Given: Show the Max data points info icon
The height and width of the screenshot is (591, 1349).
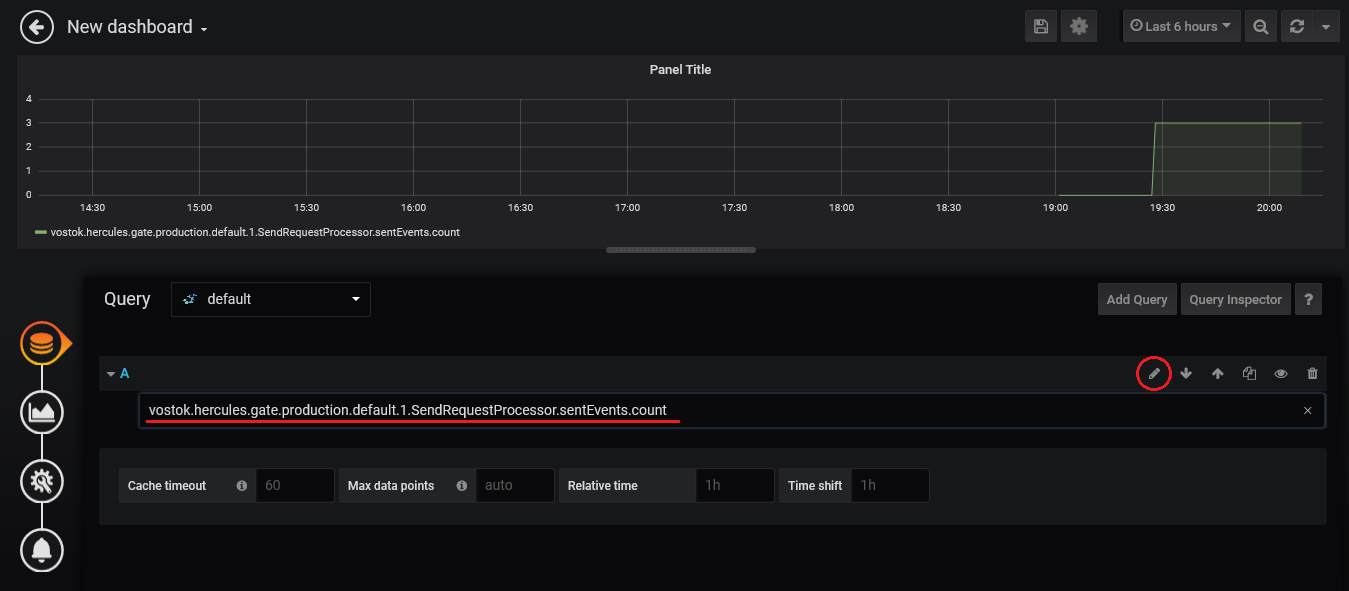Looking at the screenshot, I should pyautogui.click(x=462, y=486).
